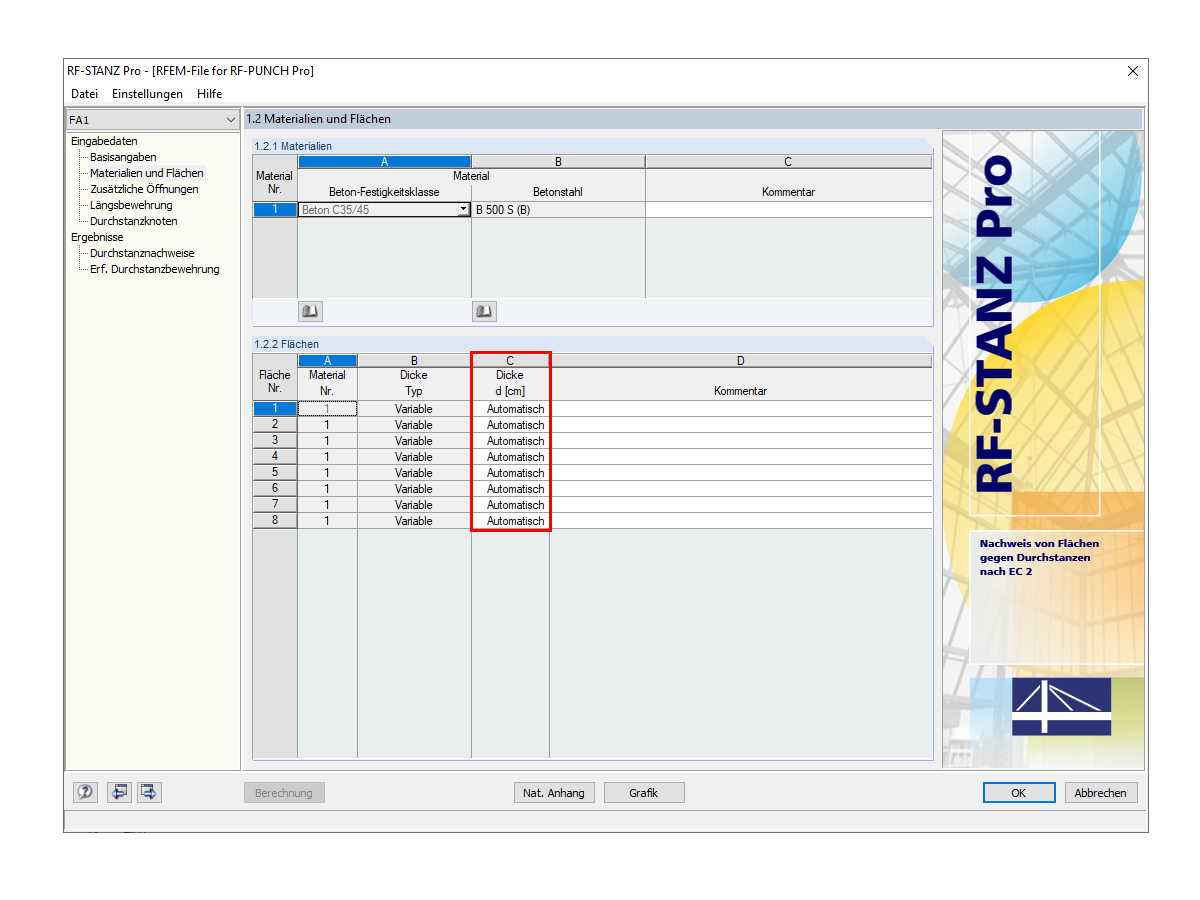The width and height of the screenshot is (1200, 900).
Task: Confirm with the OK button
Action: click(1019, 793)
